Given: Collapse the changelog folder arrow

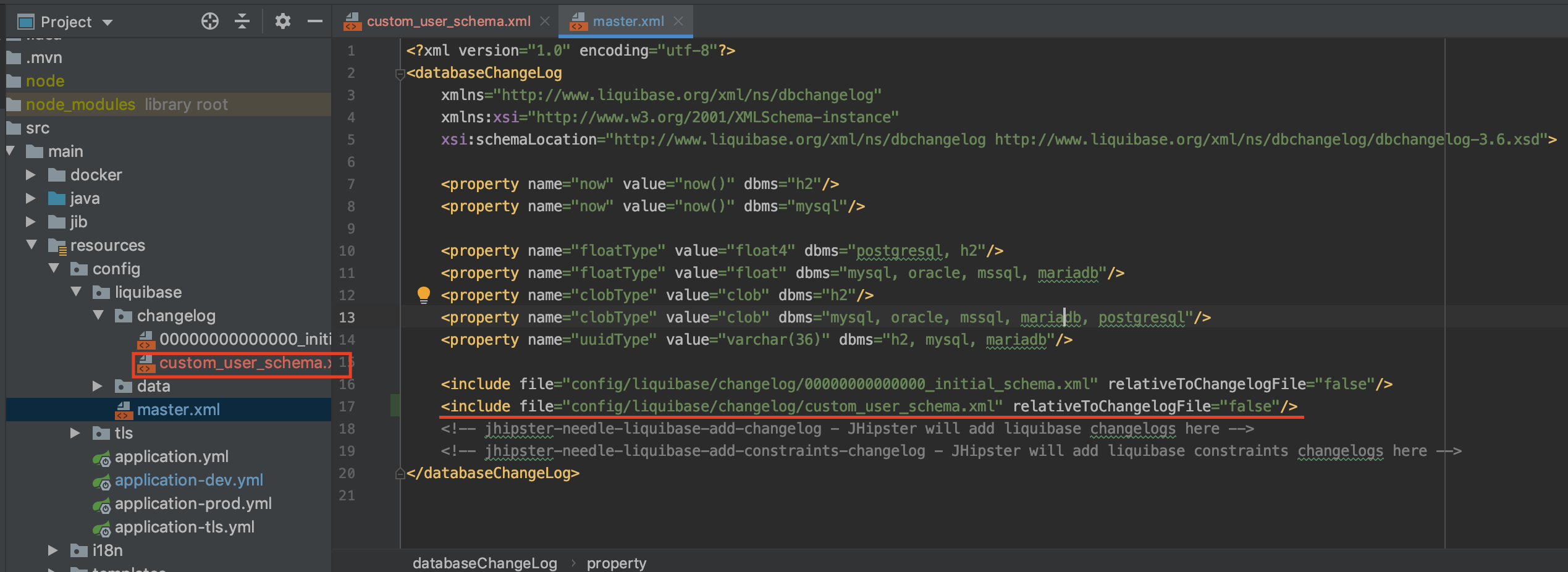Looking at the screenshot, I should click(x=98, y=316).
